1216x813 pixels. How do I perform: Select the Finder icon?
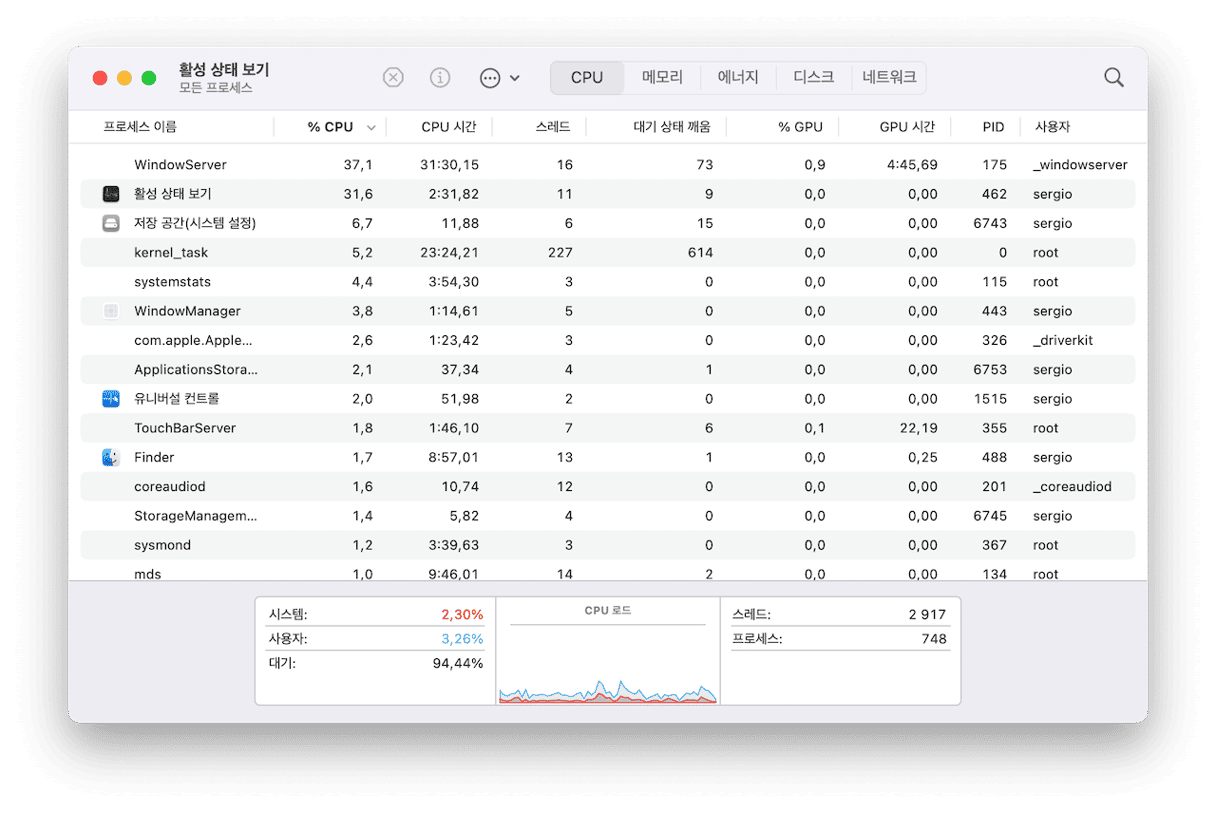111,457
